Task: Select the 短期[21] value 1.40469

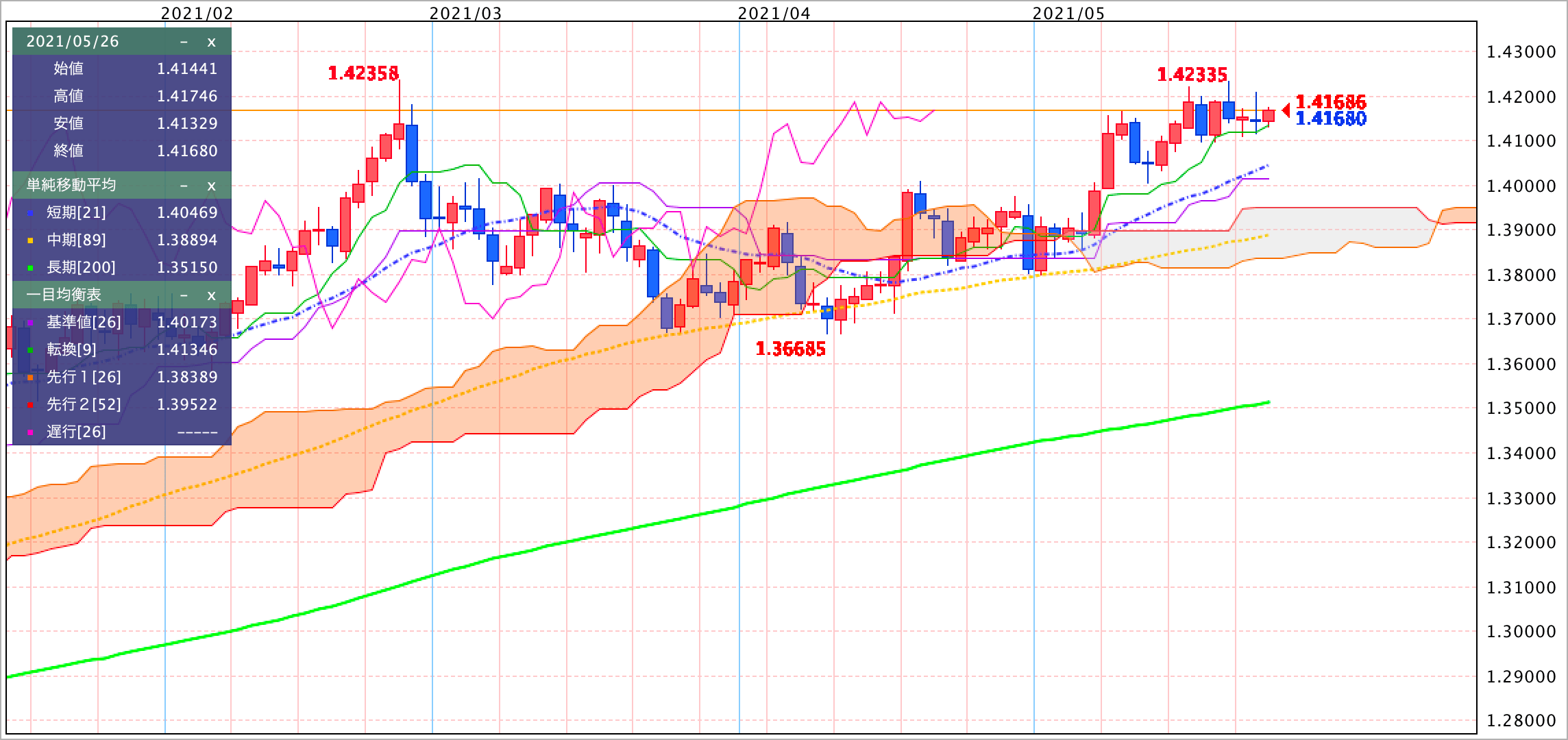Action: [187, 212]
